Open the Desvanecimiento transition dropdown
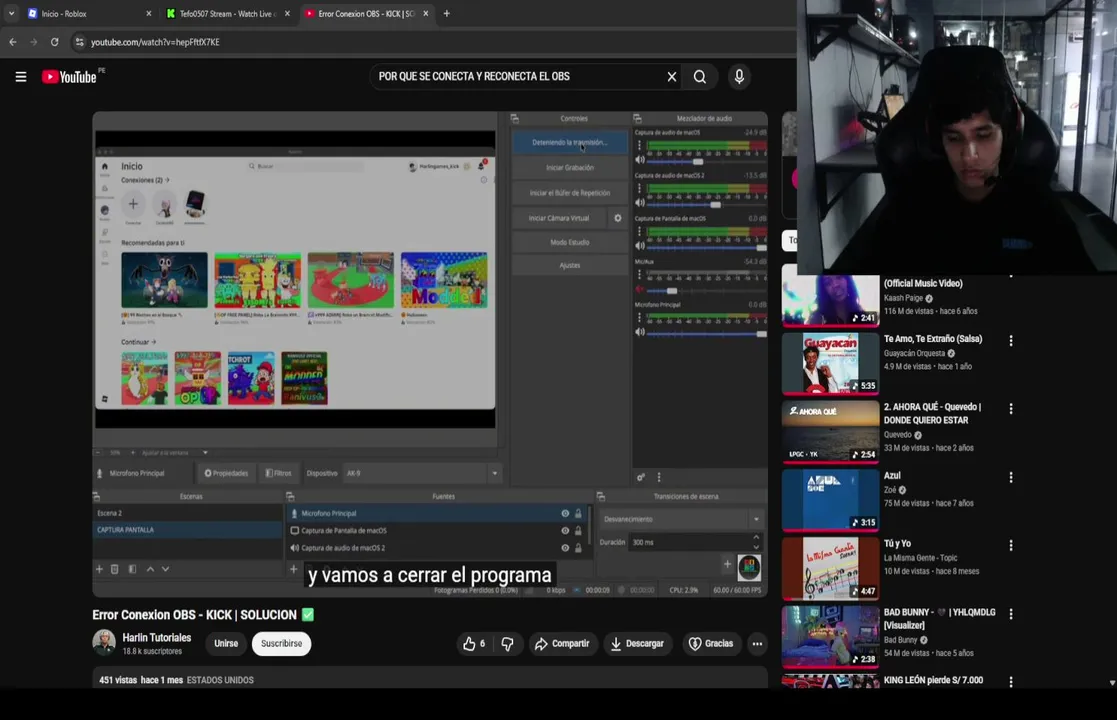 (756, 519)
